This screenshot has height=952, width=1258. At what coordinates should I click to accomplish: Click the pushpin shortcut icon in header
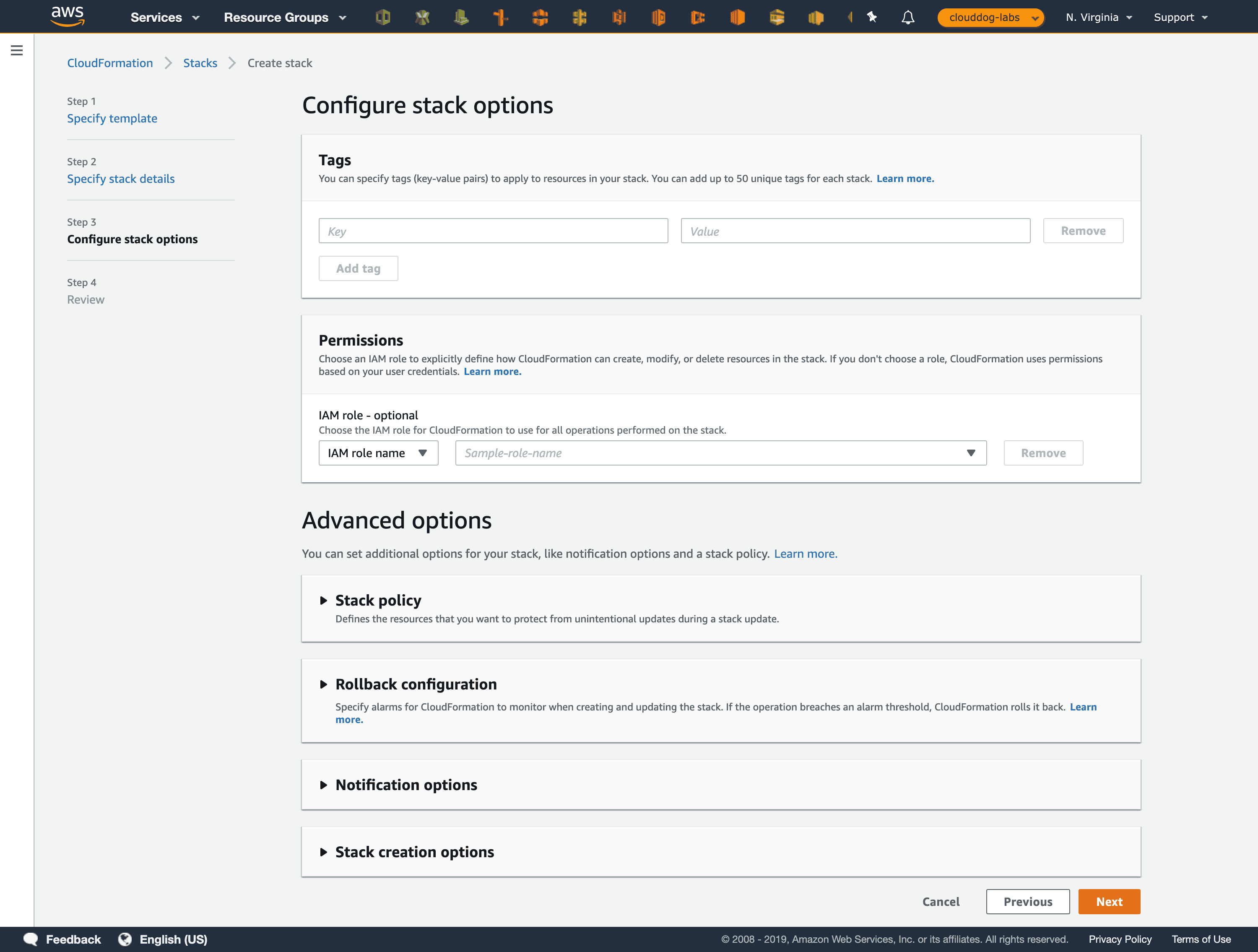[871, 17]
